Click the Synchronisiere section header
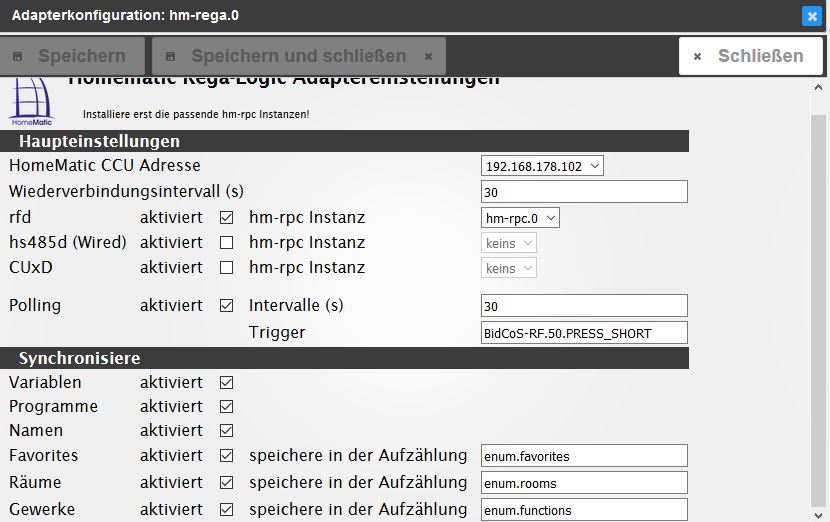 tap(344, 358)
